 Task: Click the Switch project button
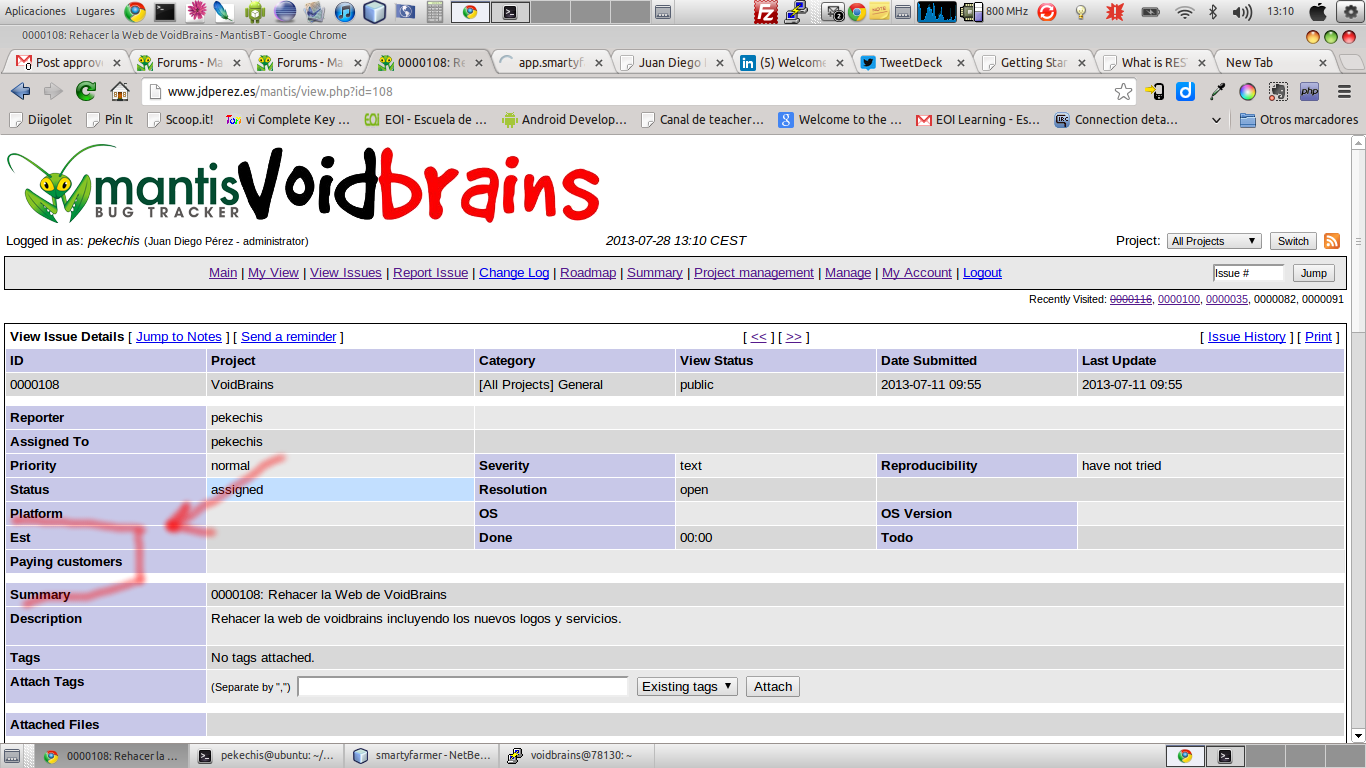pos(1293,241)
